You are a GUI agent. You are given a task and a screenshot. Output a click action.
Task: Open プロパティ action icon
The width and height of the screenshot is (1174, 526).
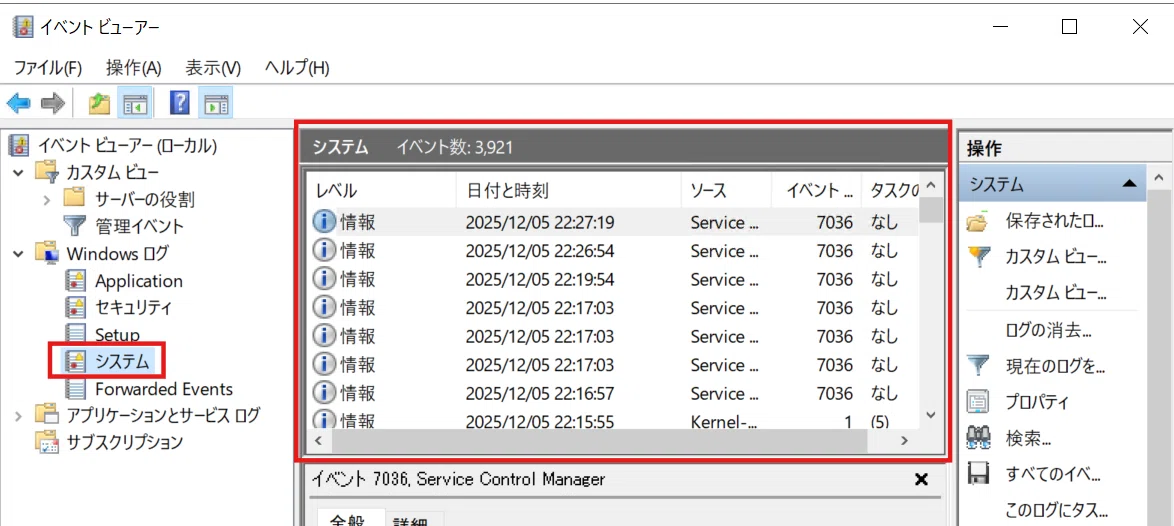[979, 402]
